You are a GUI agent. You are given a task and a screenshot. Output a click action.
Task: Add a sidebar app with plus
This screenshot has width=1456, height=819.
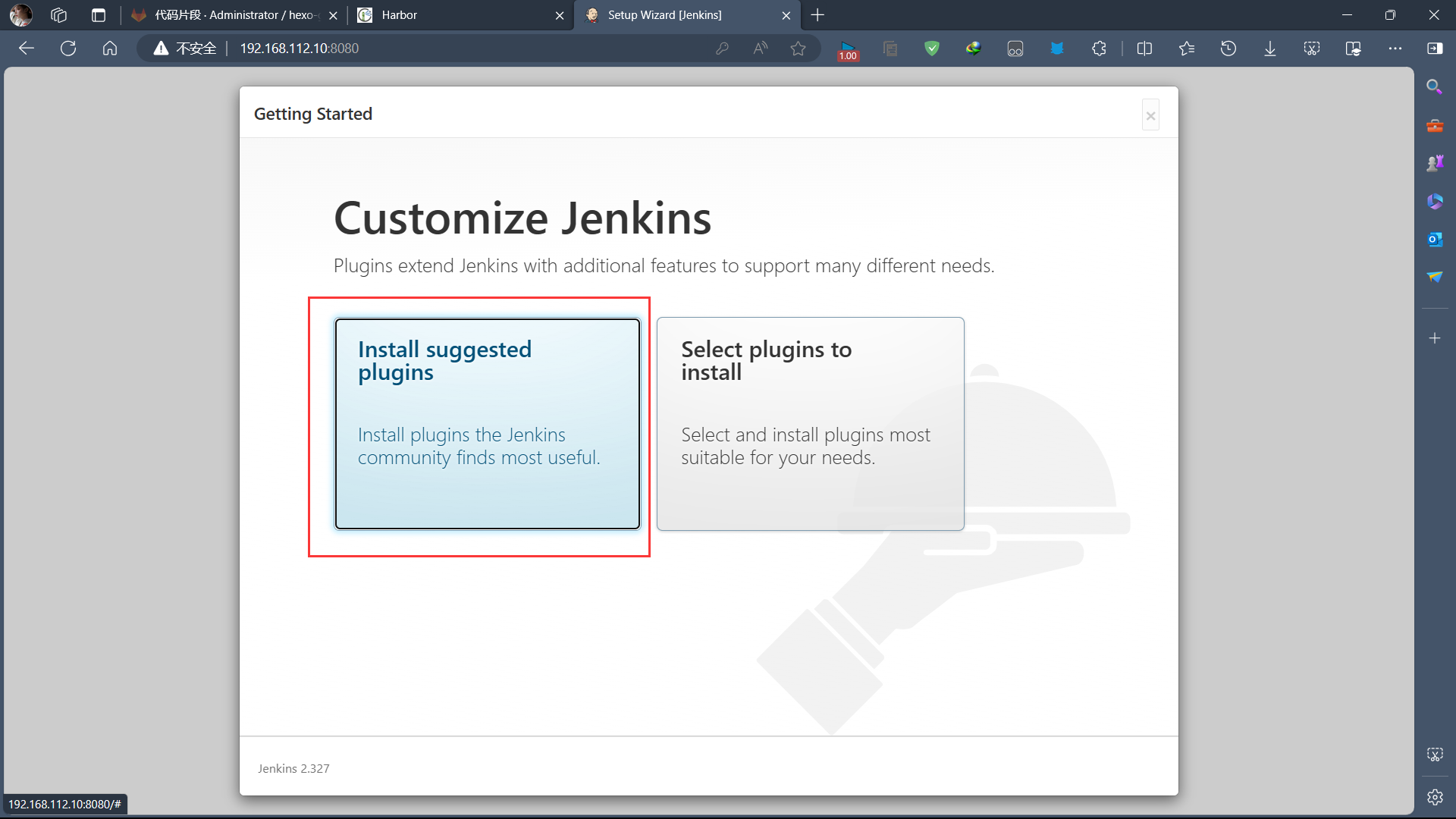coord(1434,338)
